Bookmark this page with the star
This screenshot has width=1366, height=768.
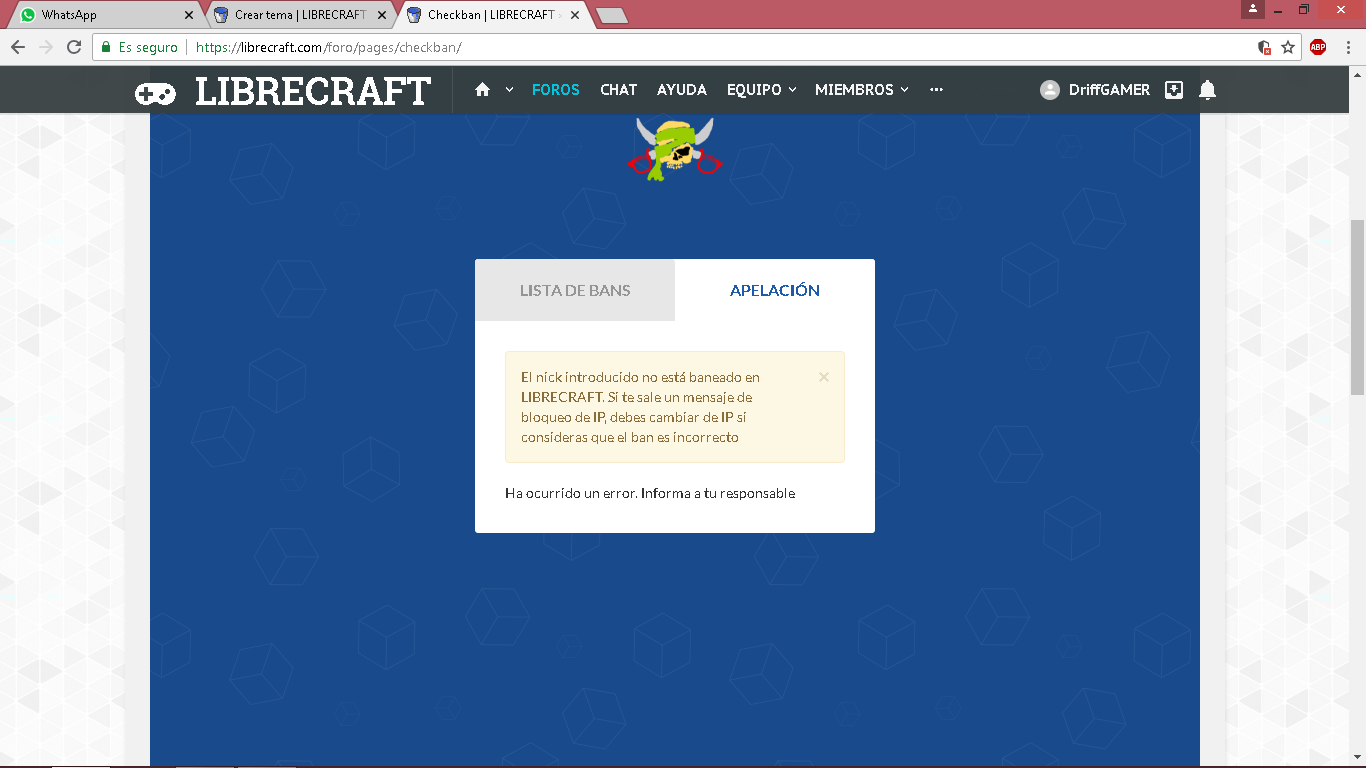coord(1288,47)
